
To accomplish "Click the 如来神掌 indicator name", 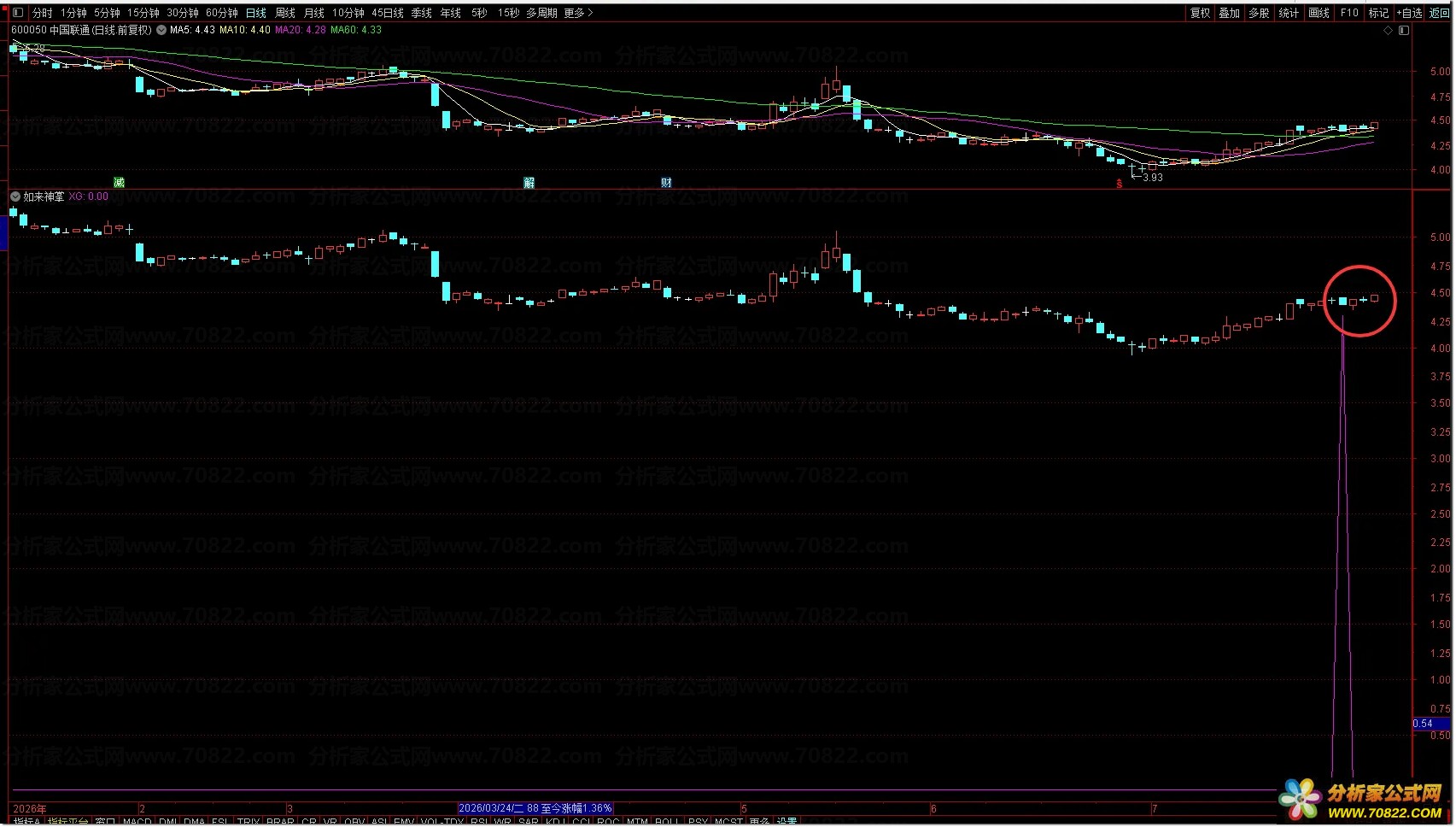I will tap(44, 196).
